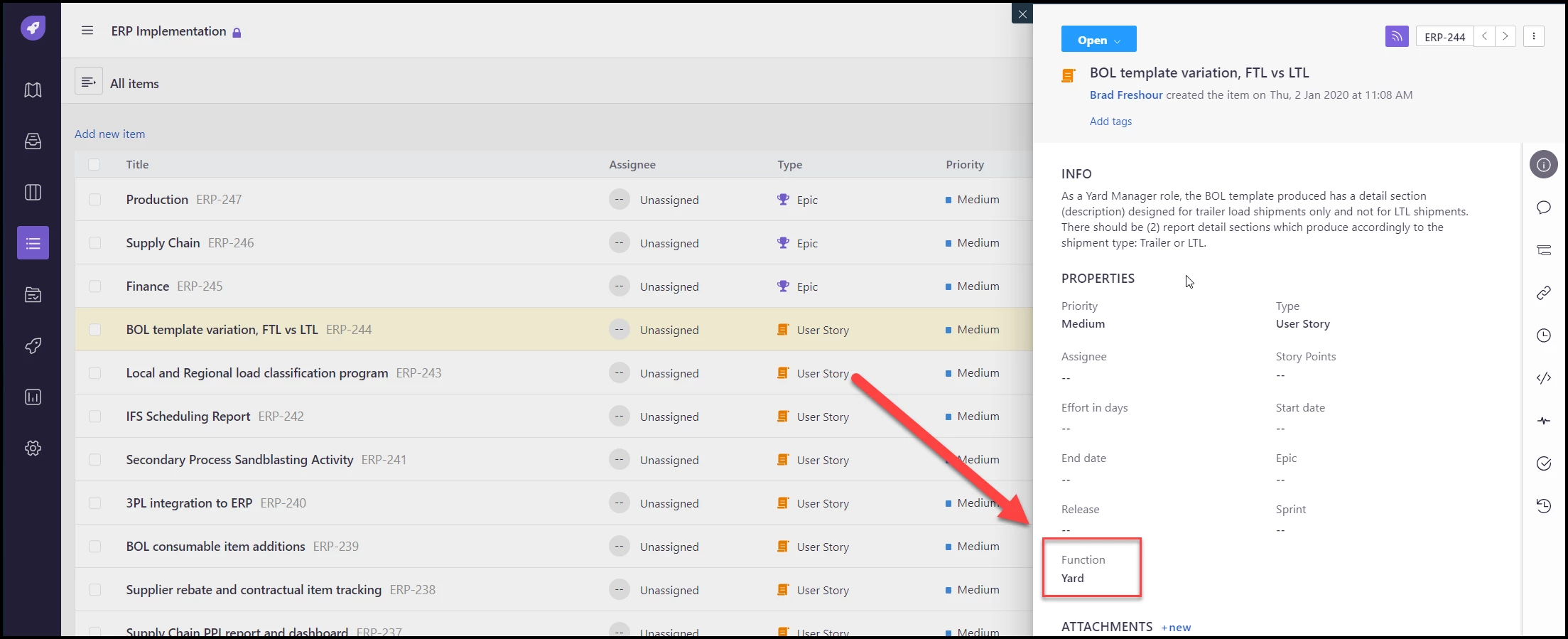
Task: Open the settings gear in sidebar
Action: pyautogui.click(x=33, y=448)
